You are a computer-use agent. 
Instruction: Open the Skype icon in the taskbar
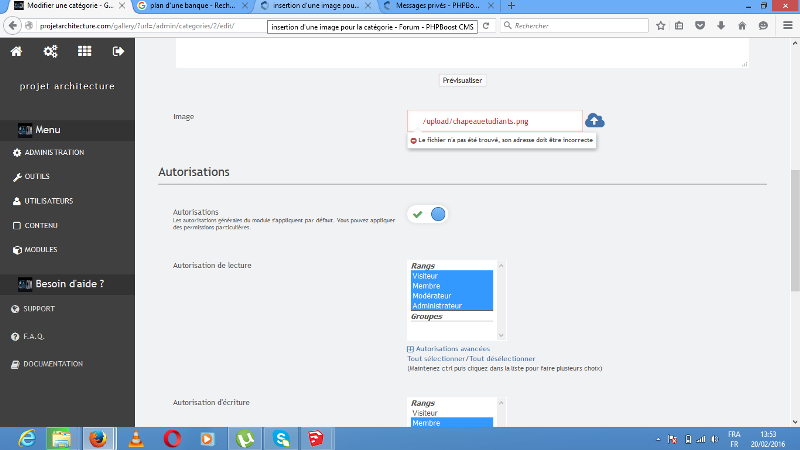(281, 438)
